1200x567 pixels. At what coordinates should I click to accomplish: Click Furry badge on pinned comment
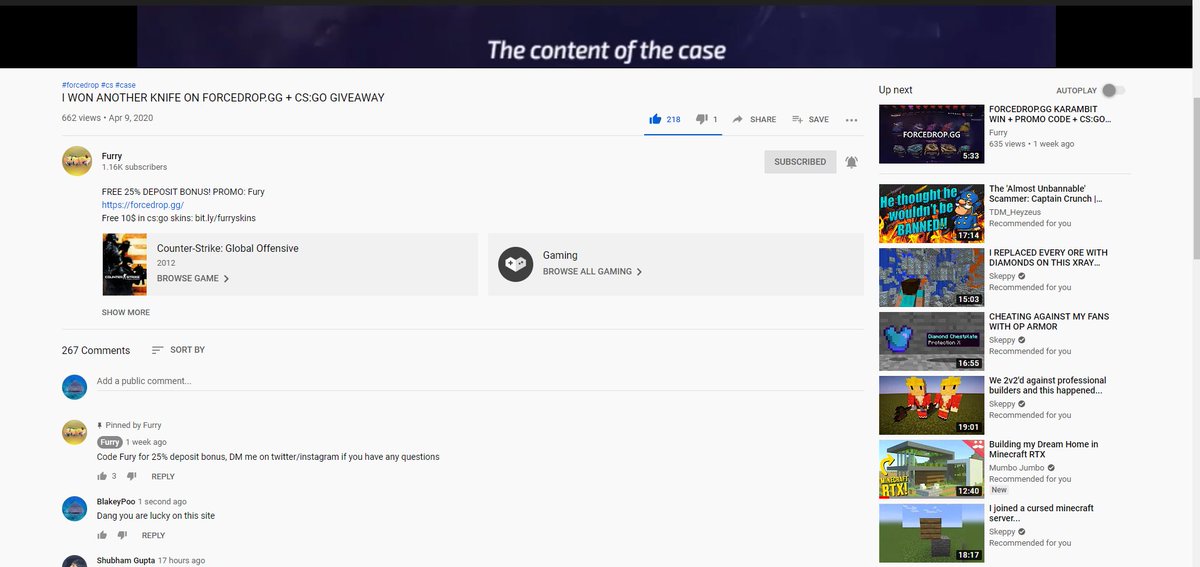(x=109, y=442)
